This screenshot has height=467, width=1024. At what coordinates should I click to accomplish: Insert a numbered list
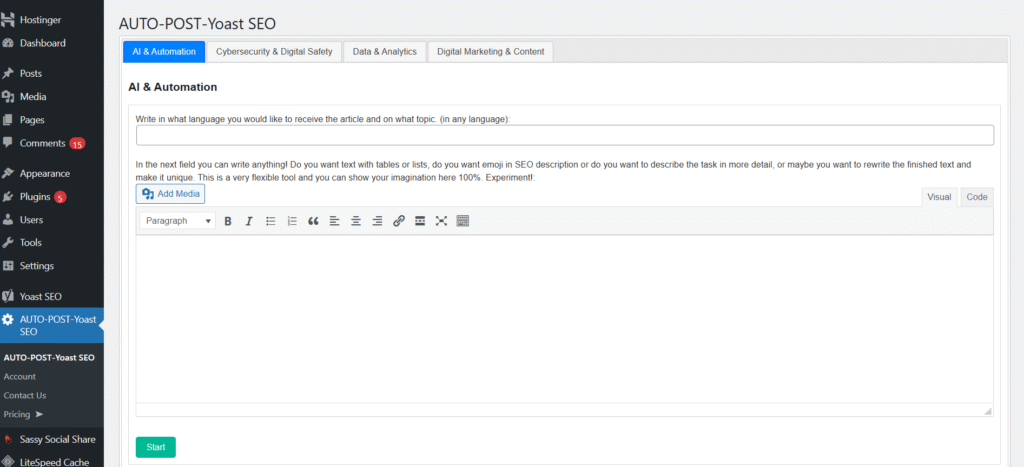(292, 221)
